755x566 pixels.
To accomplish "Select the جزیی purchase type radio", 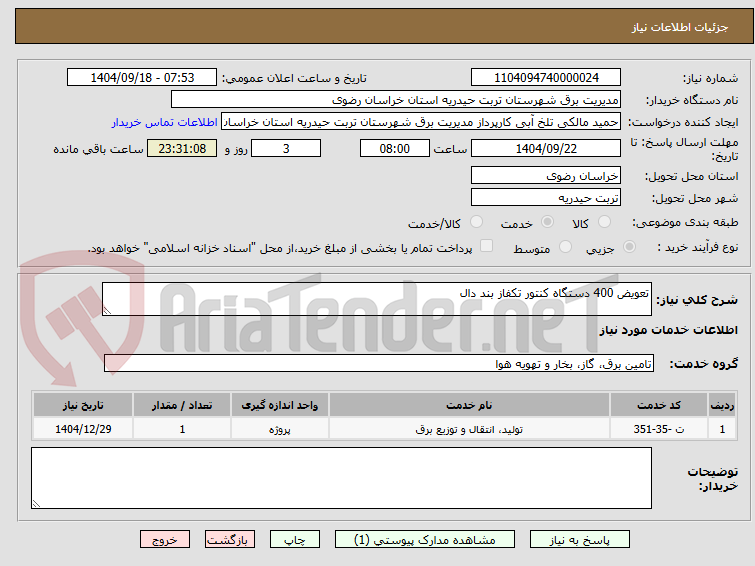I will (x=629, y=247).
